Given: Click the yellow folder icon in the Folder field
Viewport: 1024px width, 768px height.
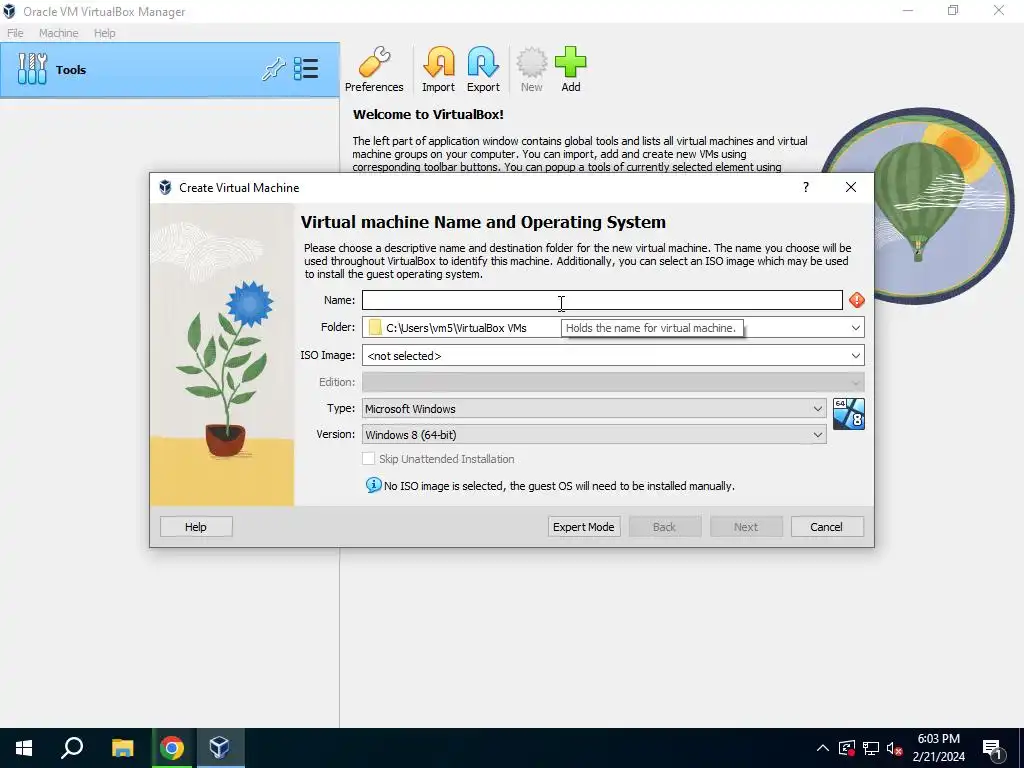Looking at the screenshot, I should [375, 327].
